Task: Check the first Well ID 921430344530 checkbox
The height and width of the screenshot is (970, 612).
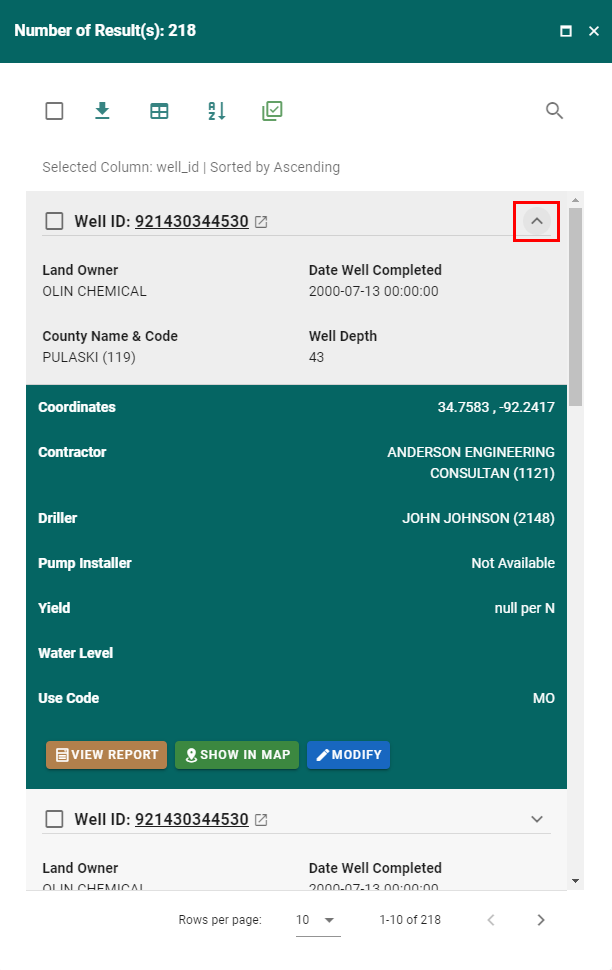Action: 54,221
